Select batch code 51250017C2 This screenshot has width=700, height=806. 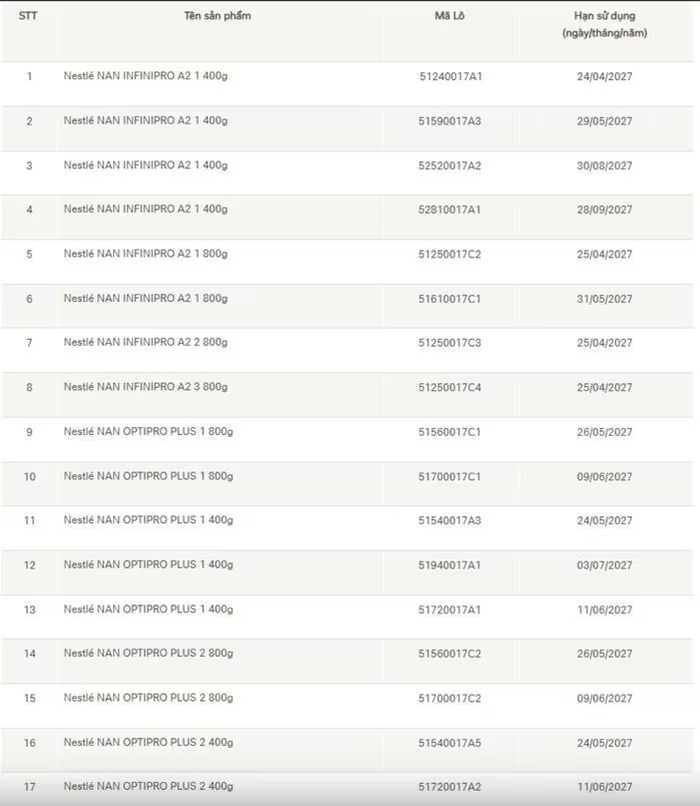coord(449,254)
